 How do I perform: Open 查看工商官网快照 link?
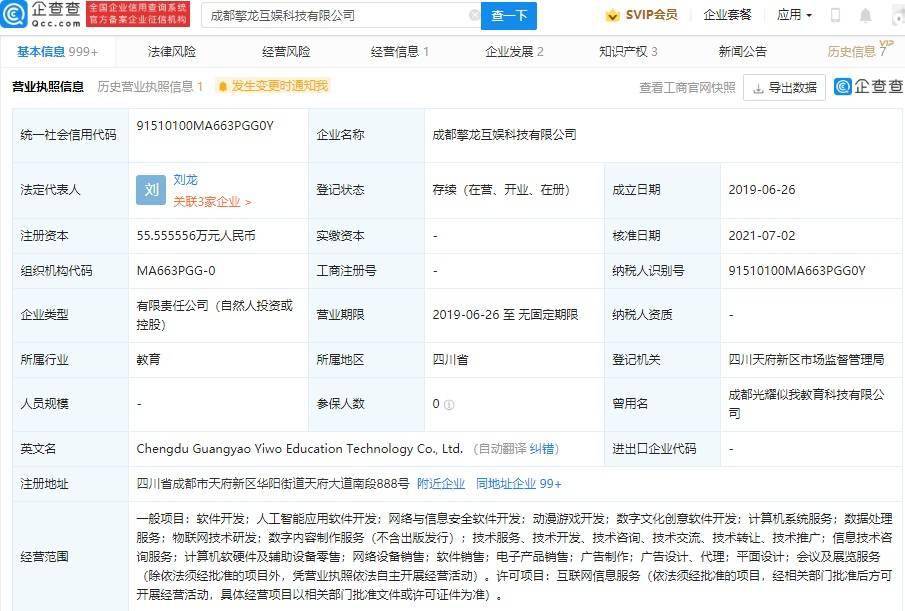[687, 88]
